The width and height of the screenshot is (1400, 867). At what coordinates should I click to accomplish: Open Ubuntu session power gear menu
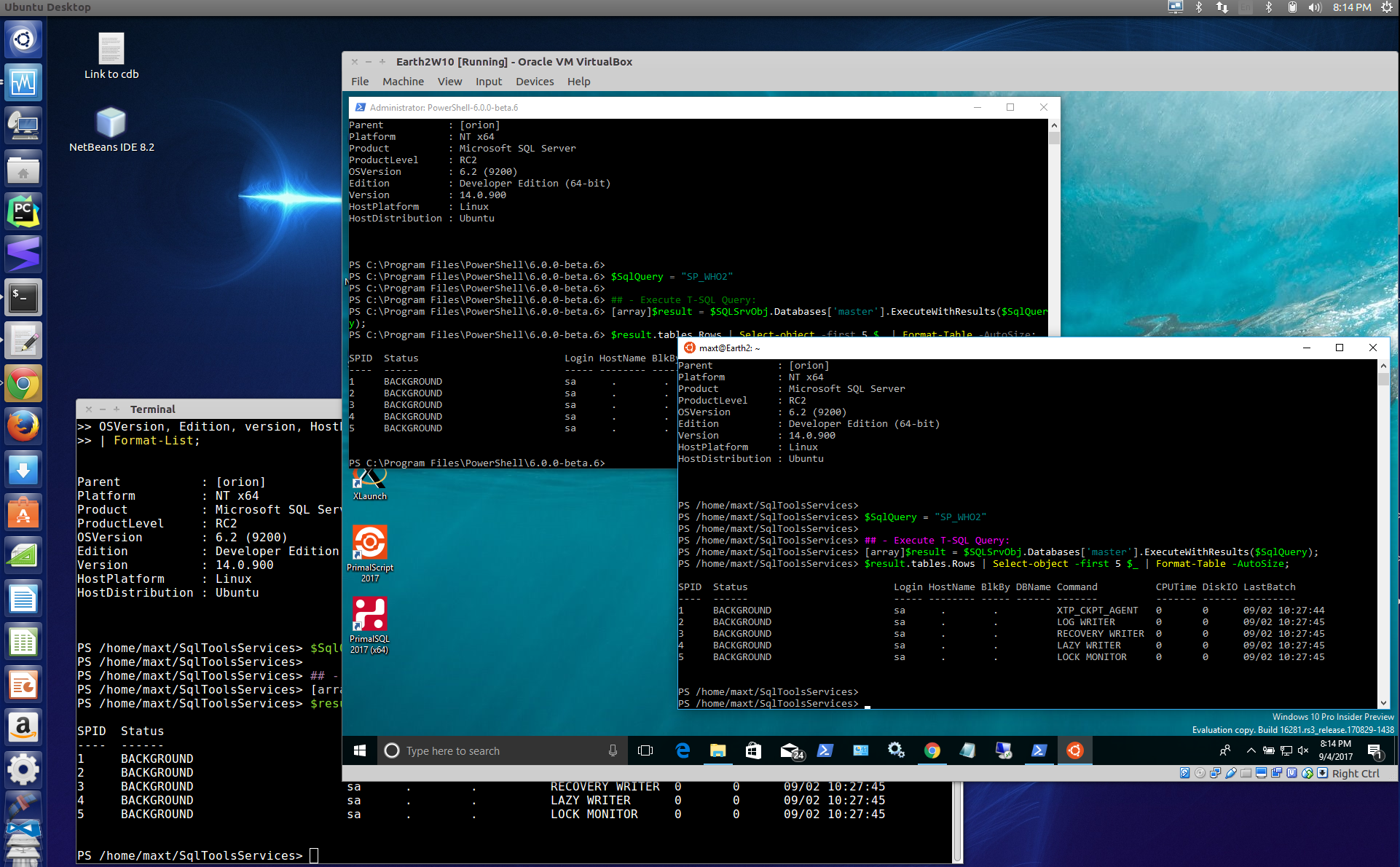click(1386, 7)
